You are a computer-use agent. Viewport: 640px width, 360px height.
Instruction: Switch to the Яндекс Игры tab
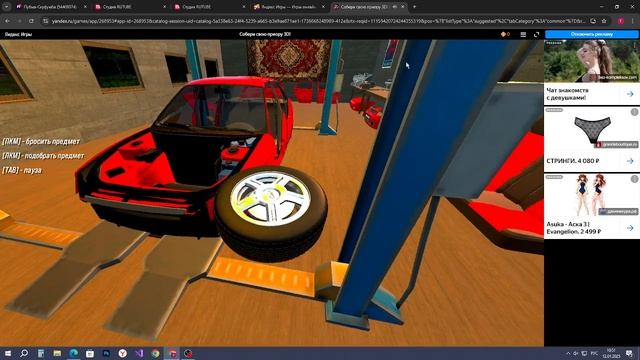click(x=289, y=7)
